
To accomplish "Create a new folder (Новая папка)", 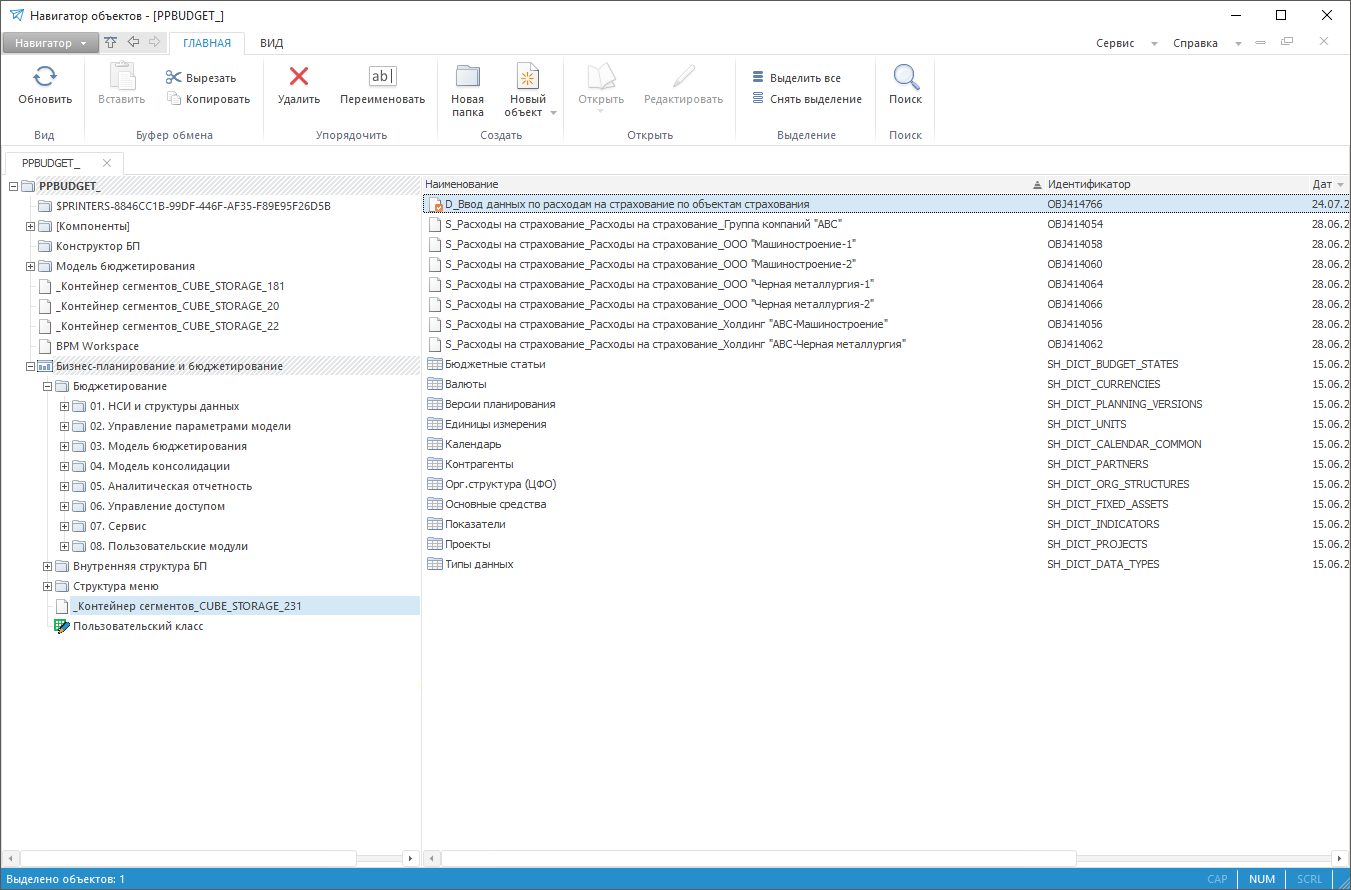I will tap(467, 78).
